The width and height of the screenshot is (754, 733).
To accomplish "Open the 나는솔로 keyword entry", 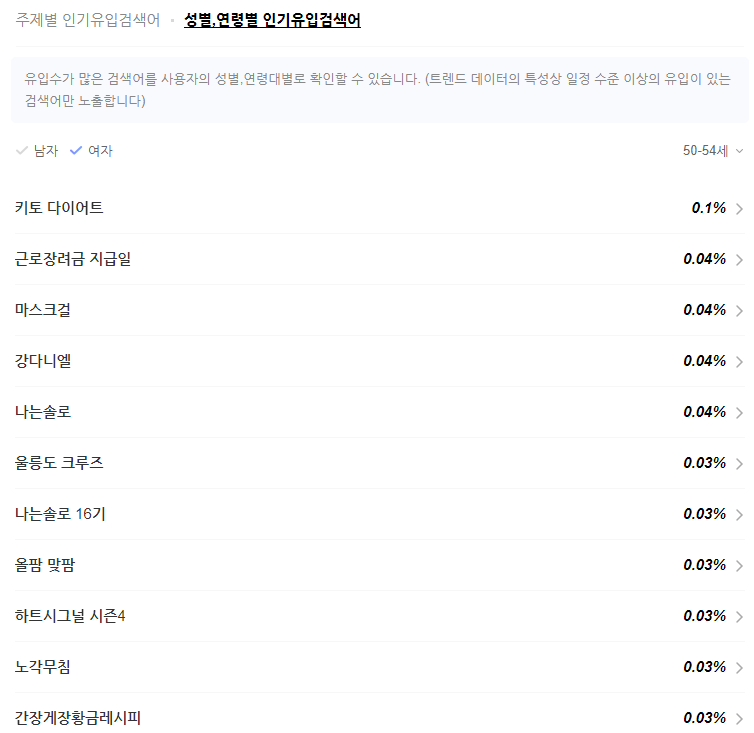I will pyautogui.click(x=43, y=412).
